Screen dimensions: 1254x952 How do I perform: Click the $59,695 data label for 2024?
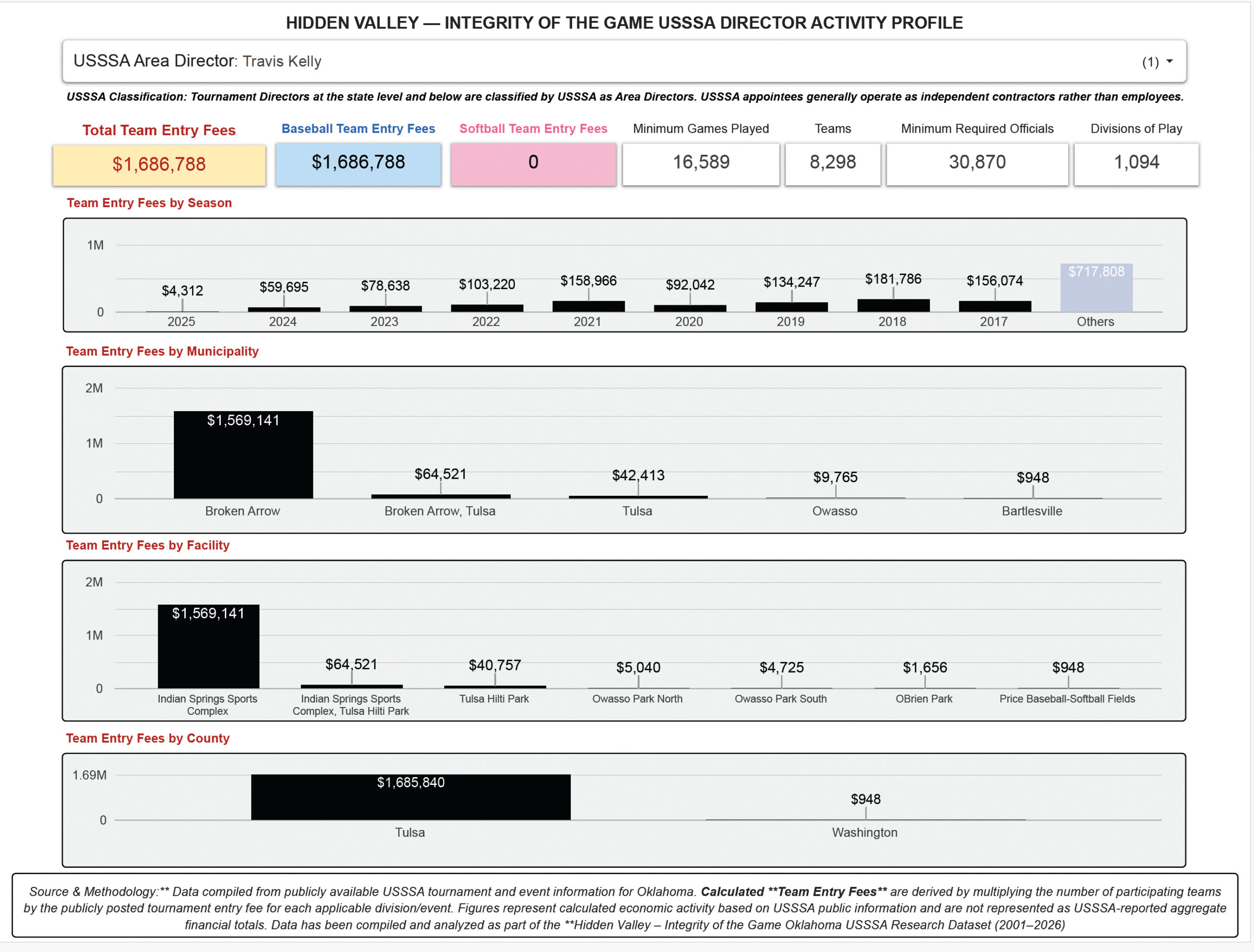[x=284, y=287]
